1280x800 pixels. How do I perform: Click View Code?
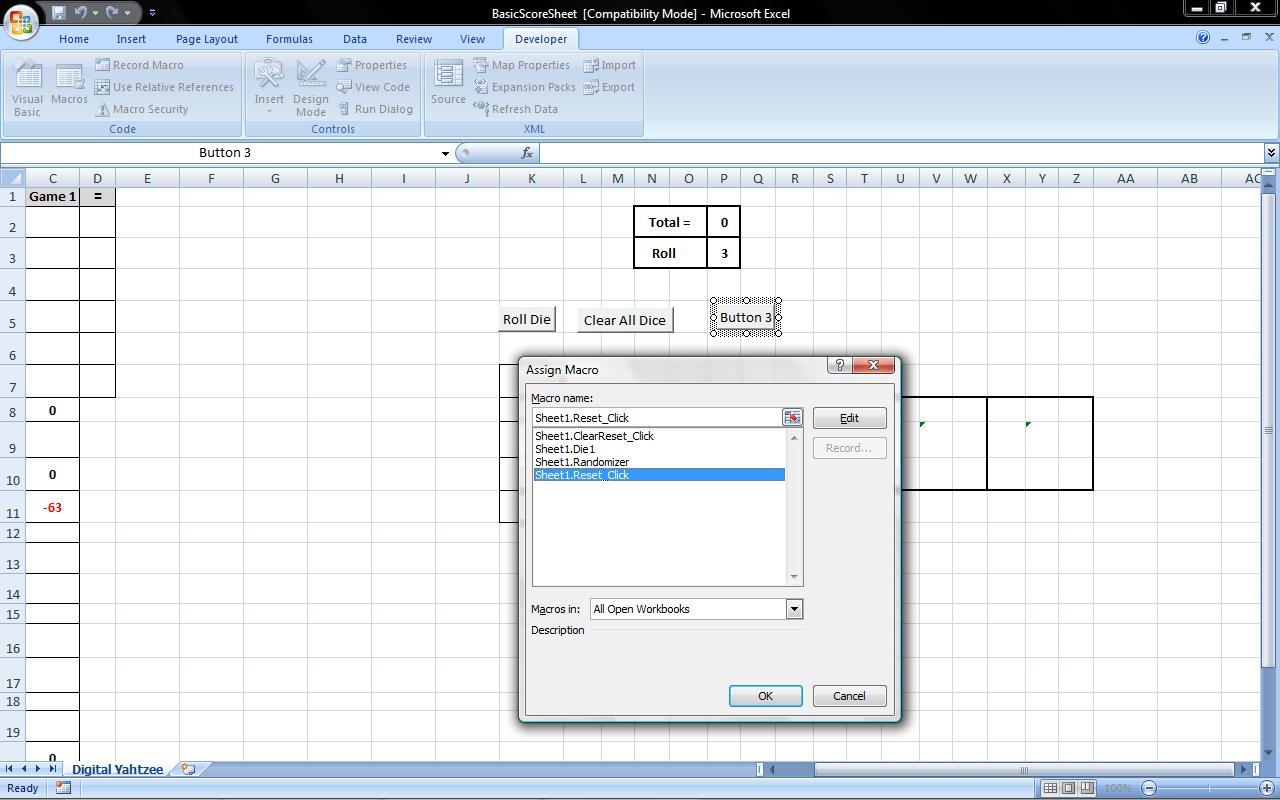[373, 87]
